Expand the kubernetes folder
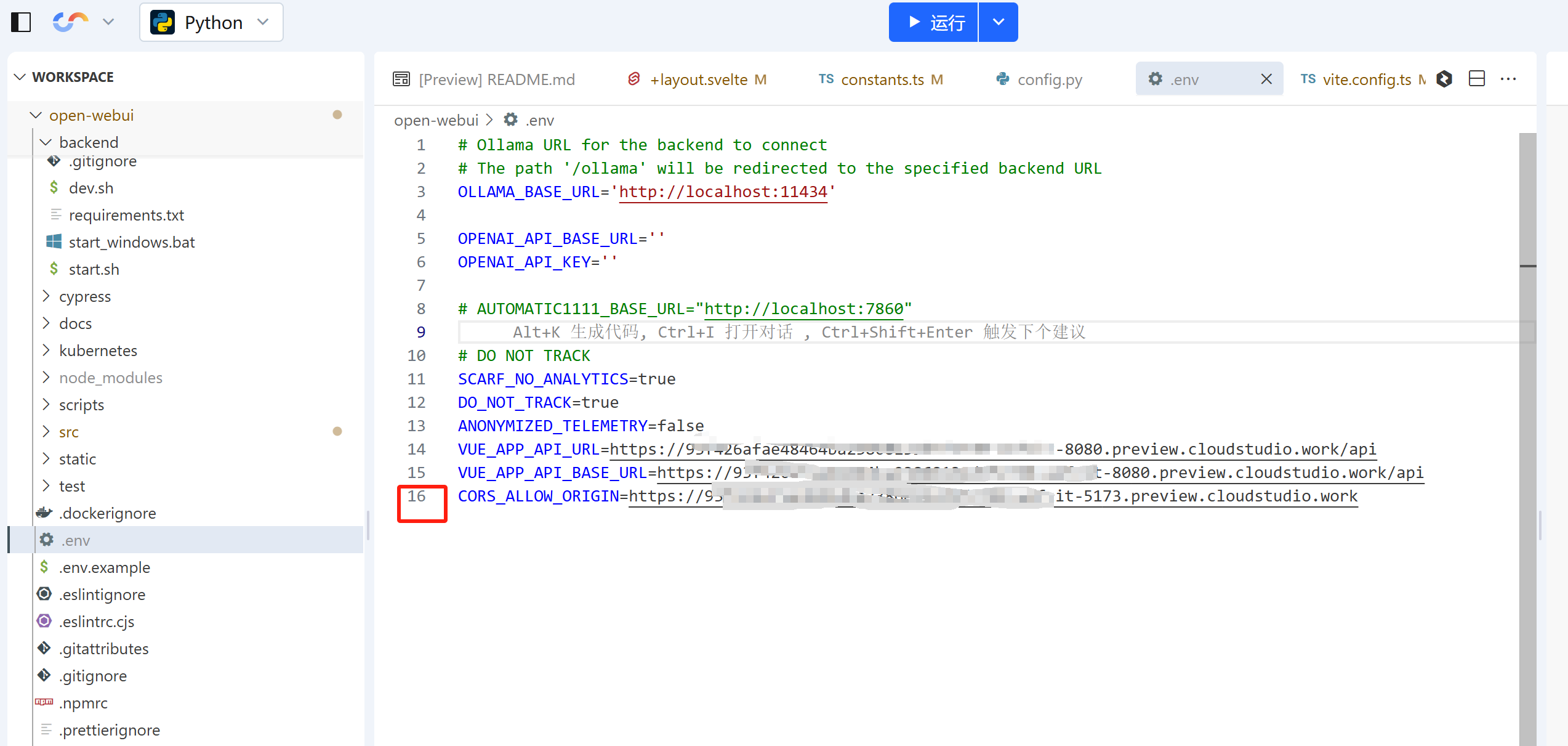The width and height of the screenshot is (1568, 746). point(98,351)
